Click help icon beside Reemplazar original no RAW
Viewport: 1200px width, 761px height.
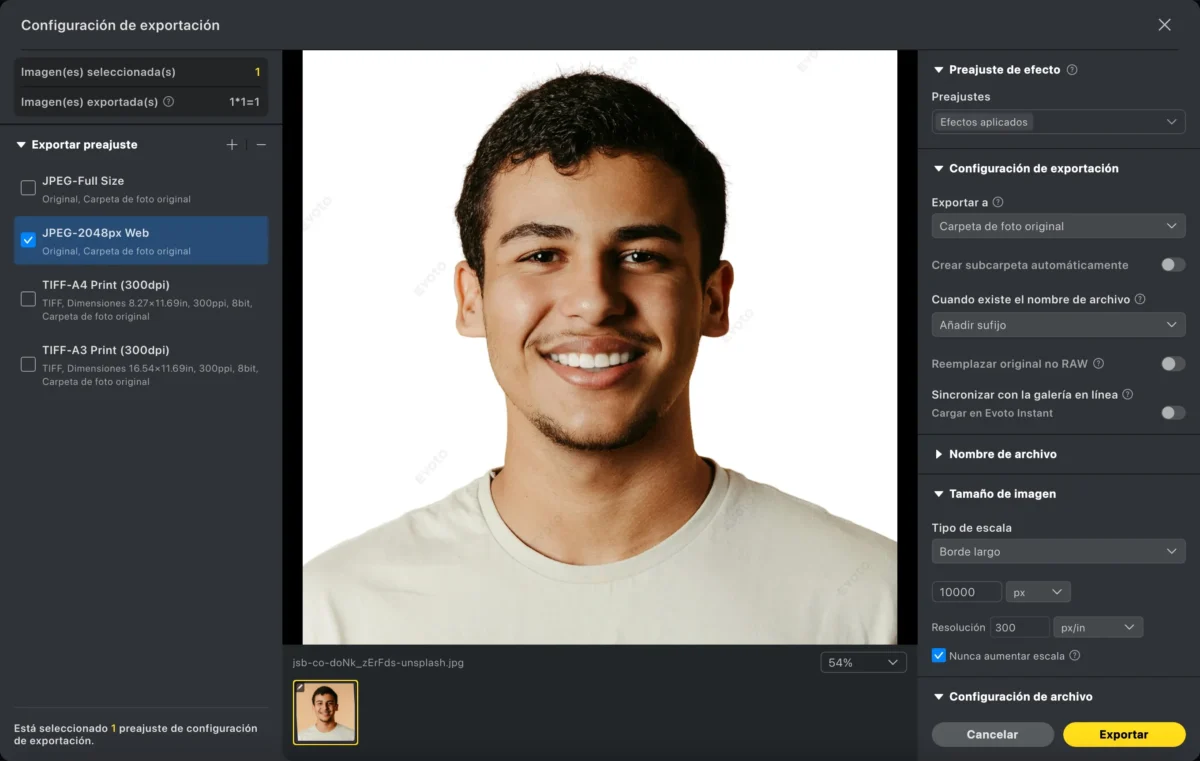tap(1098, 364)
